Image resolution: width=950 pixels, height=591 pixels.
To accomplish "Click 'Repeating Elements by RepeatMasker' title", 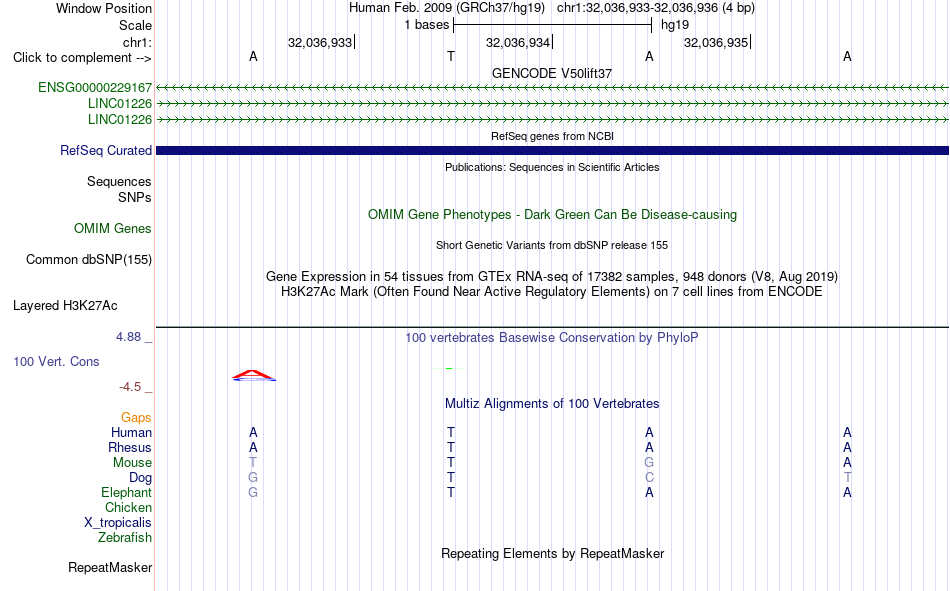I will 552,553.
